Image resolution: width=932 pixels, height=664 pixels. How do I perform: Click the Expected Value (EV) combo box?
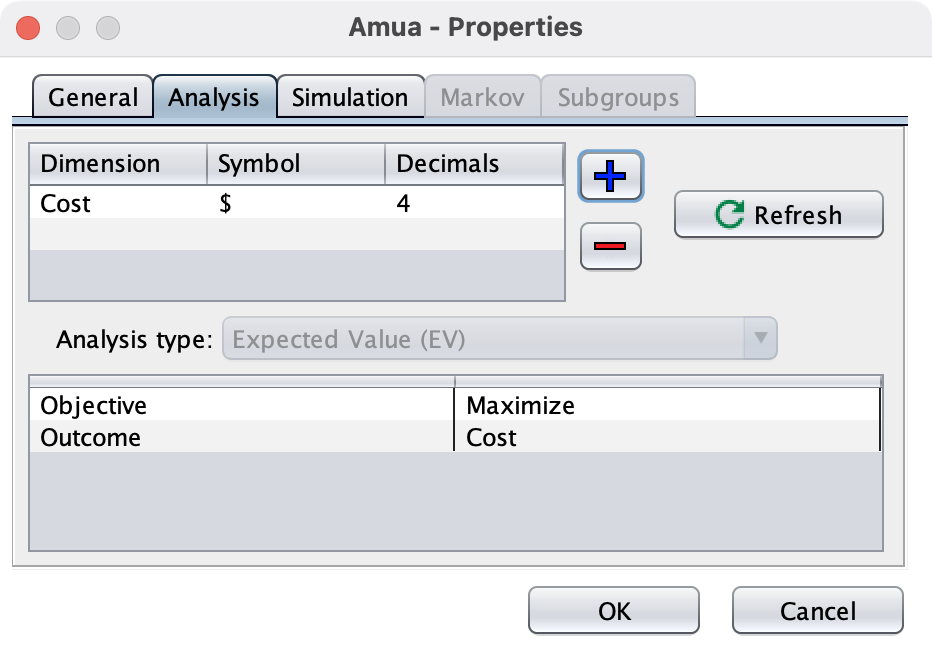tap(485, 339)
